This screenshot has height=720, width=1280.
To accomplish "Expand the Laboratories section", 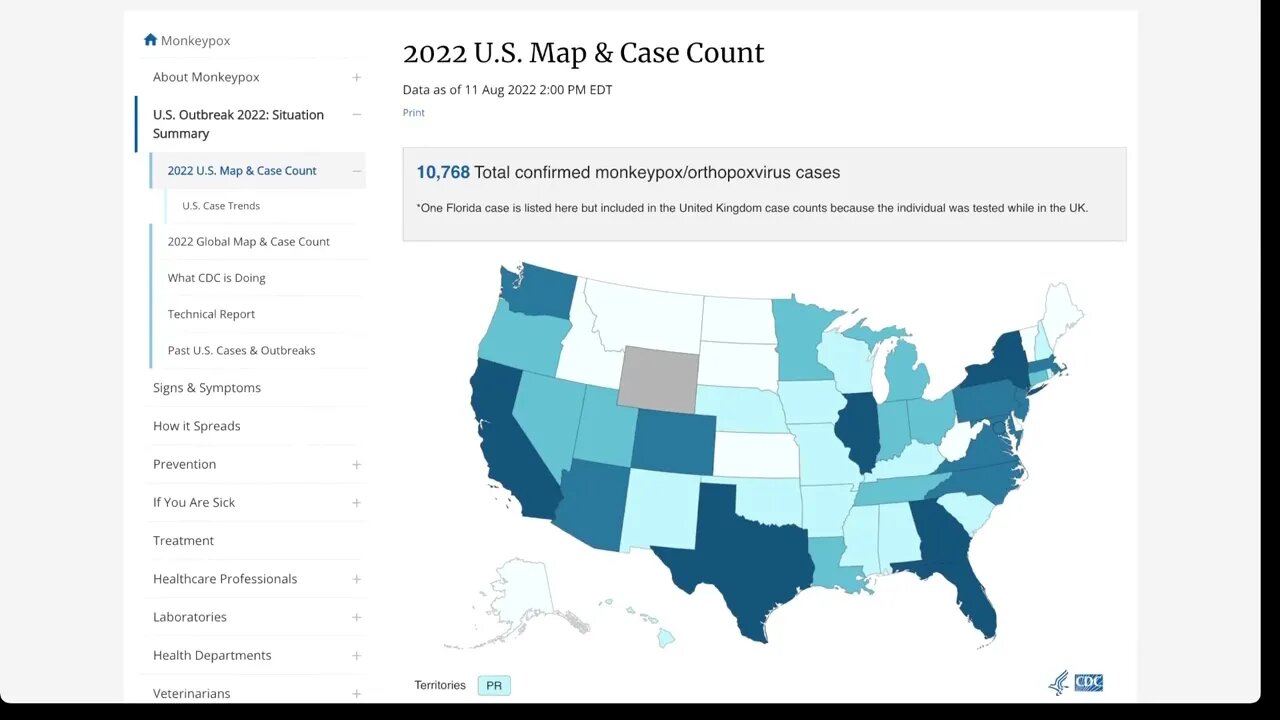I will click(x=356, y=618).
